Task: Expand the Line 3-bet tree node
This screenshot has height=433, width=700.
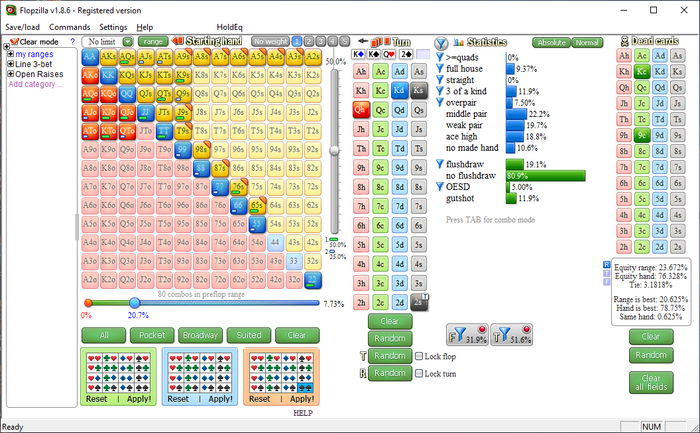Action: [x=11, y=64]
